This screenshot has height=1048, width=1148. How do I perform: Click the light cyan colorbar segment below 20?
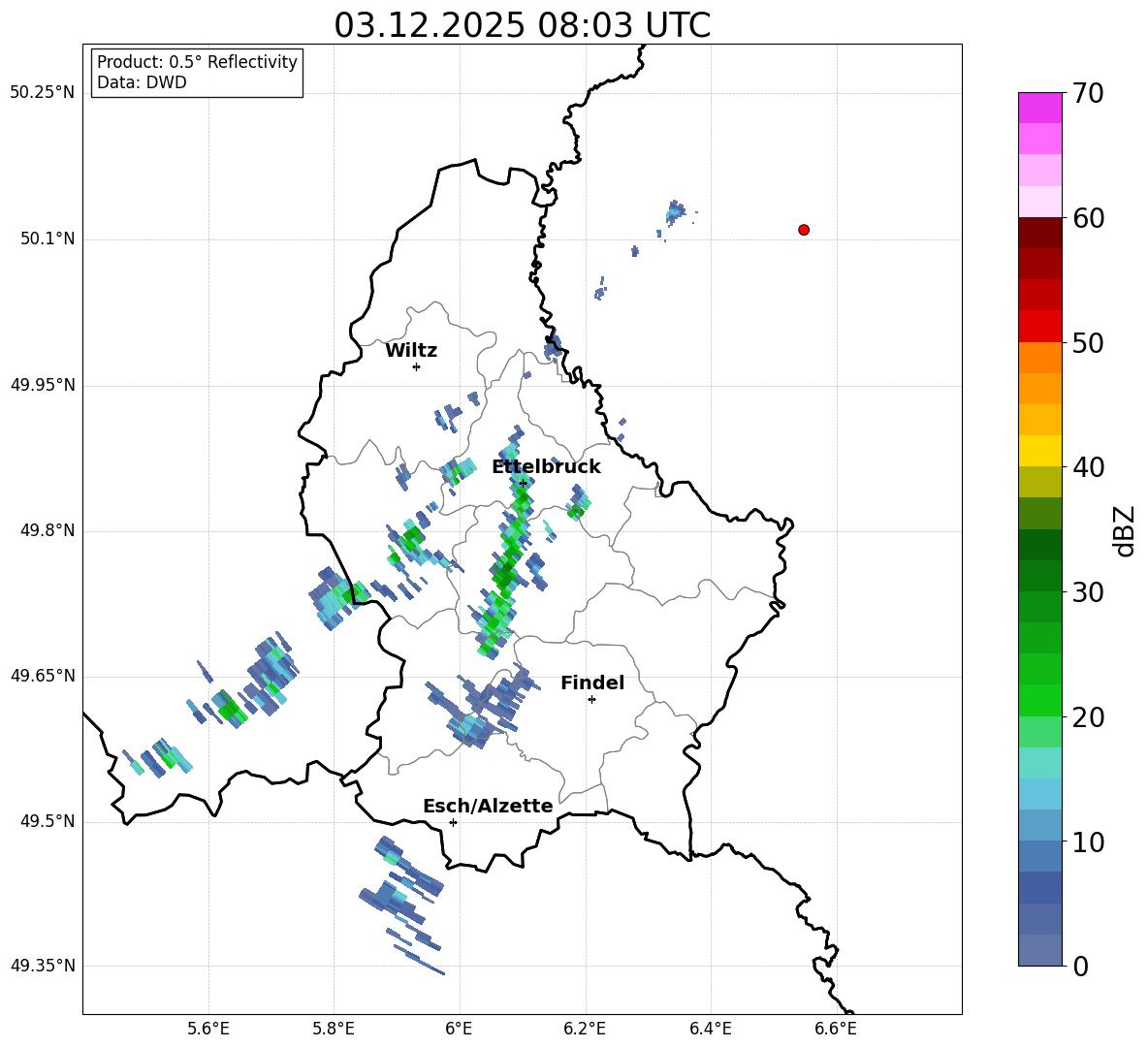pos(1039,763)
